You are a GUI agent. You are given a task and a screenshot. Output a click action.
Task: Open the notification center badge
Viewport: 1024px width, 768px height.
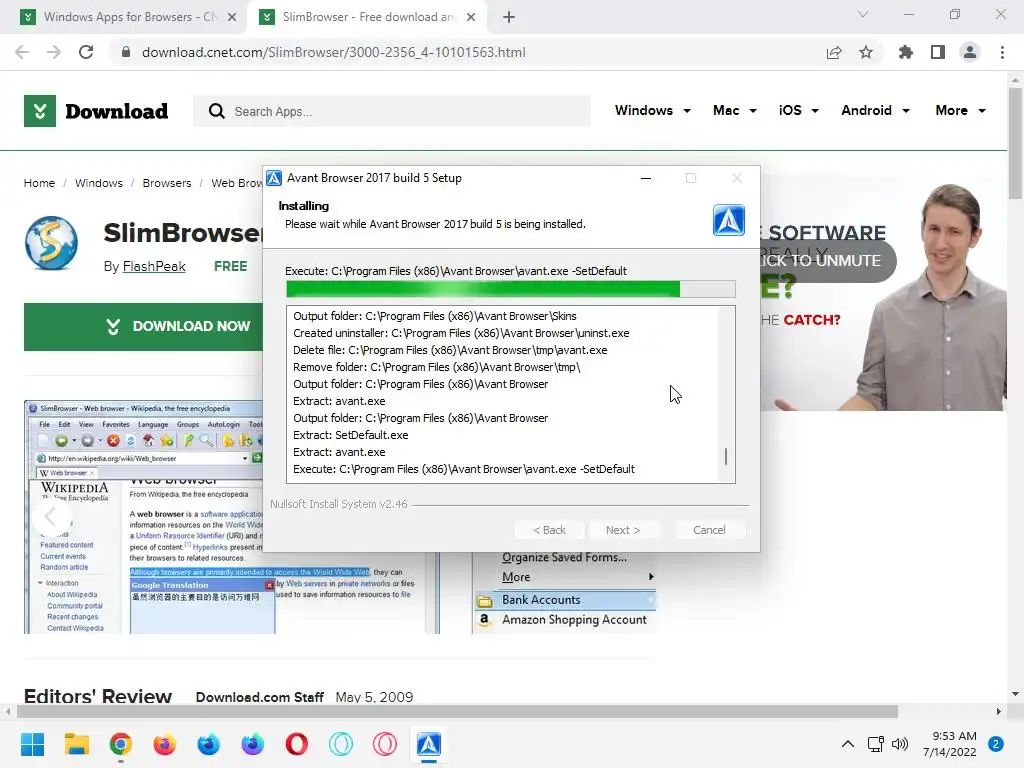pos(996,744)
